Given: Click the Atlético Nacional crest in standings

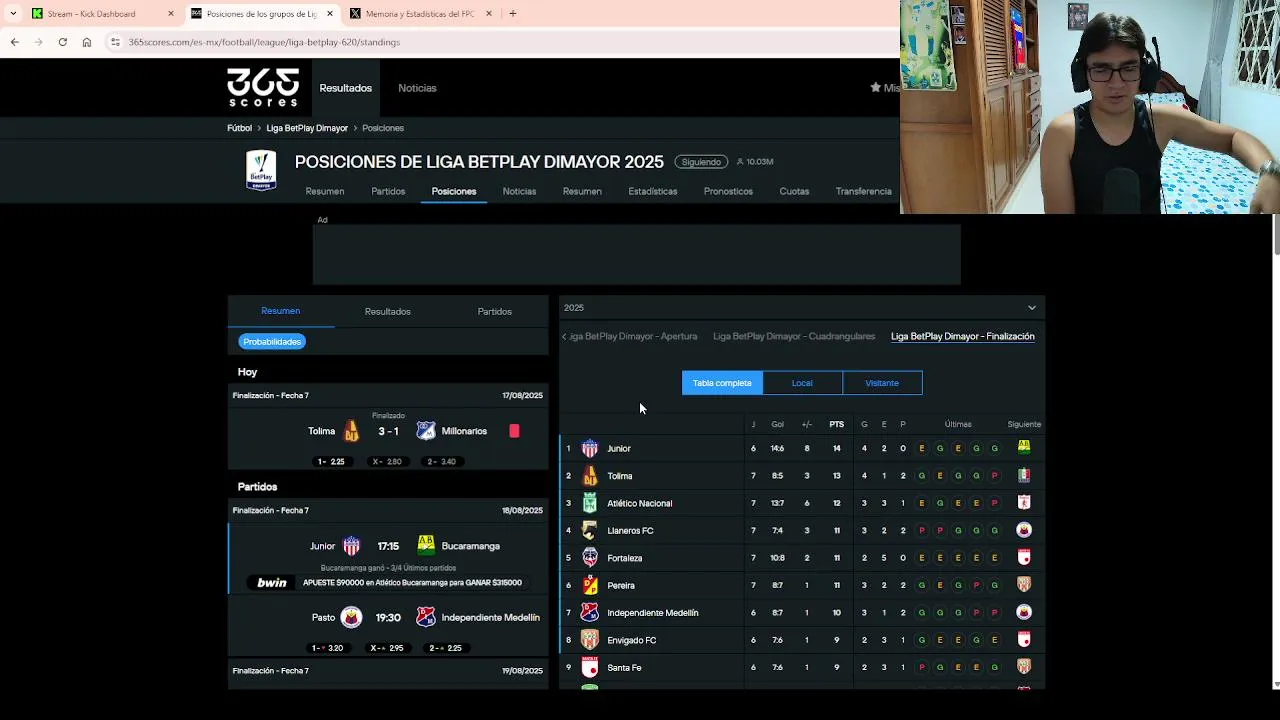Looking at the screenshot, I should [590, 503].
